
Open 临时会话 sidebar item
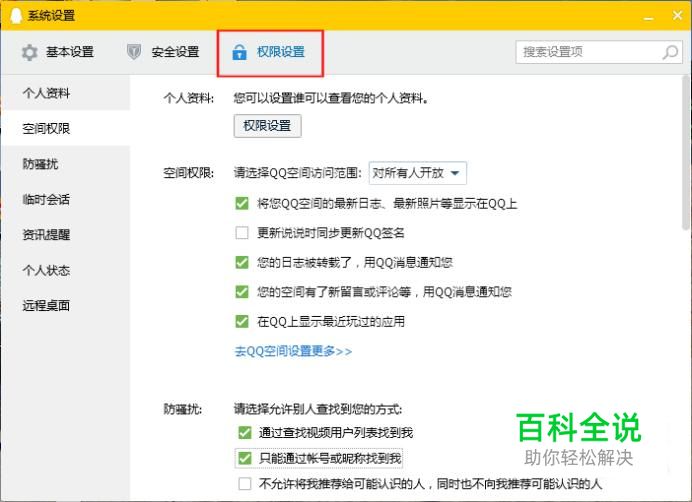coord(66,199)
